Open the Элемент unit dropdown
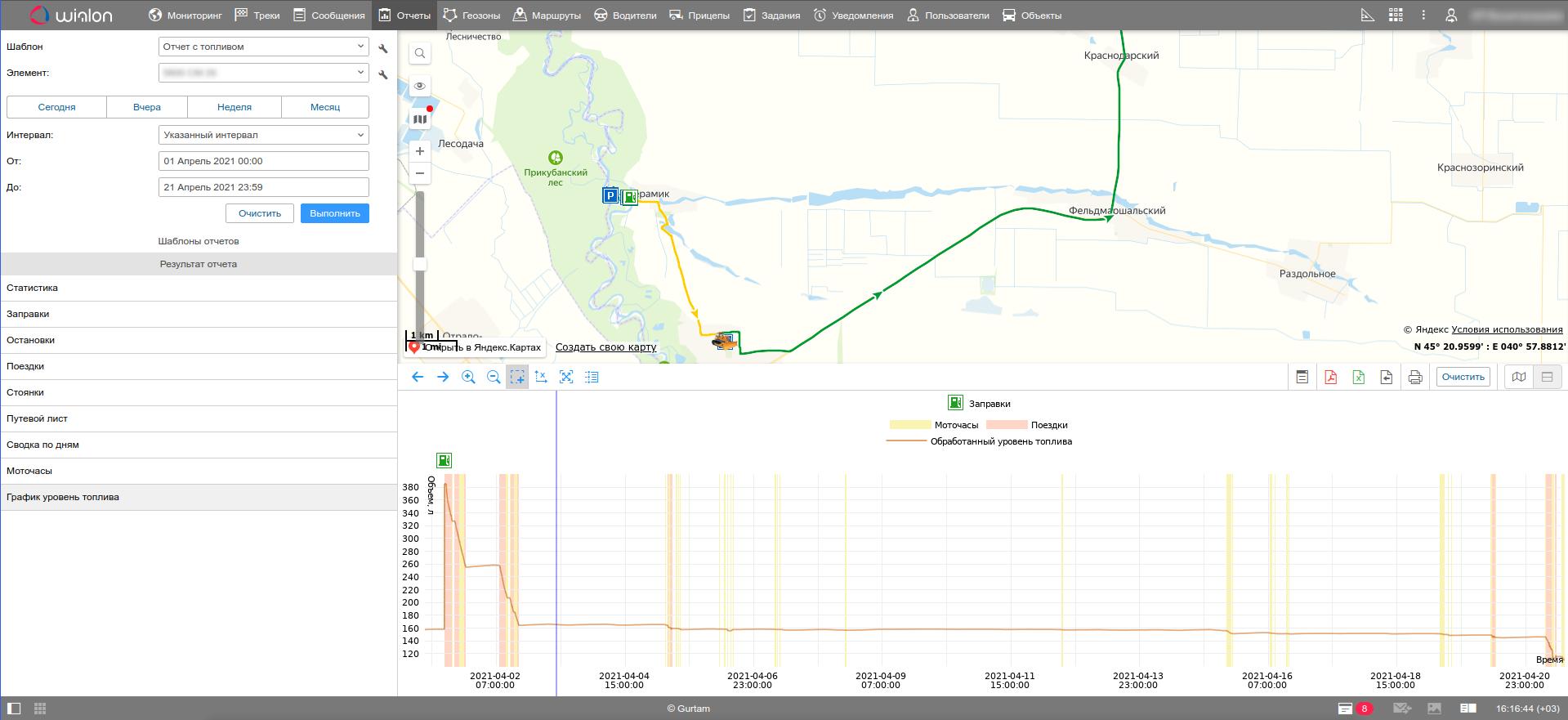 tap(263, 73)
